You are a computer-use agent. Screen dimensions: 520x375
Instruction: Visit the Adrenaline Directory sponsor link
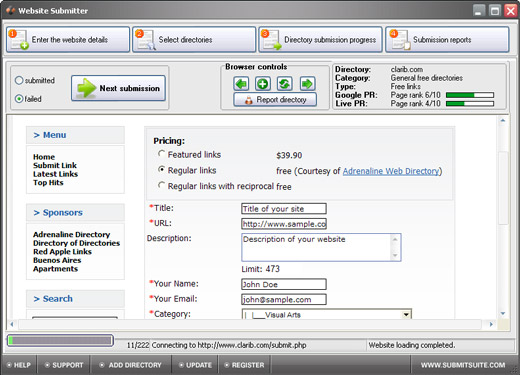[x=71, y=234]
